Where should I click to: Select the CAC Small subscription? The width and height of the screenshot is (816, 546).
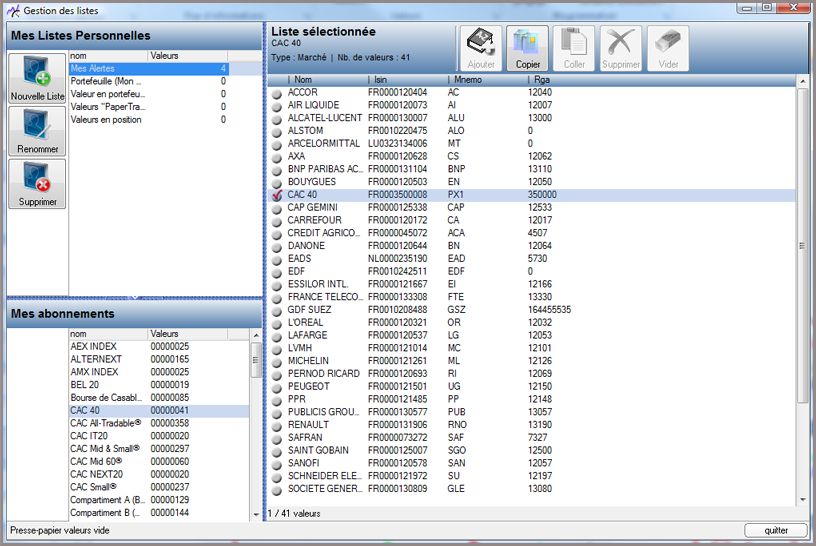[159, 487]
